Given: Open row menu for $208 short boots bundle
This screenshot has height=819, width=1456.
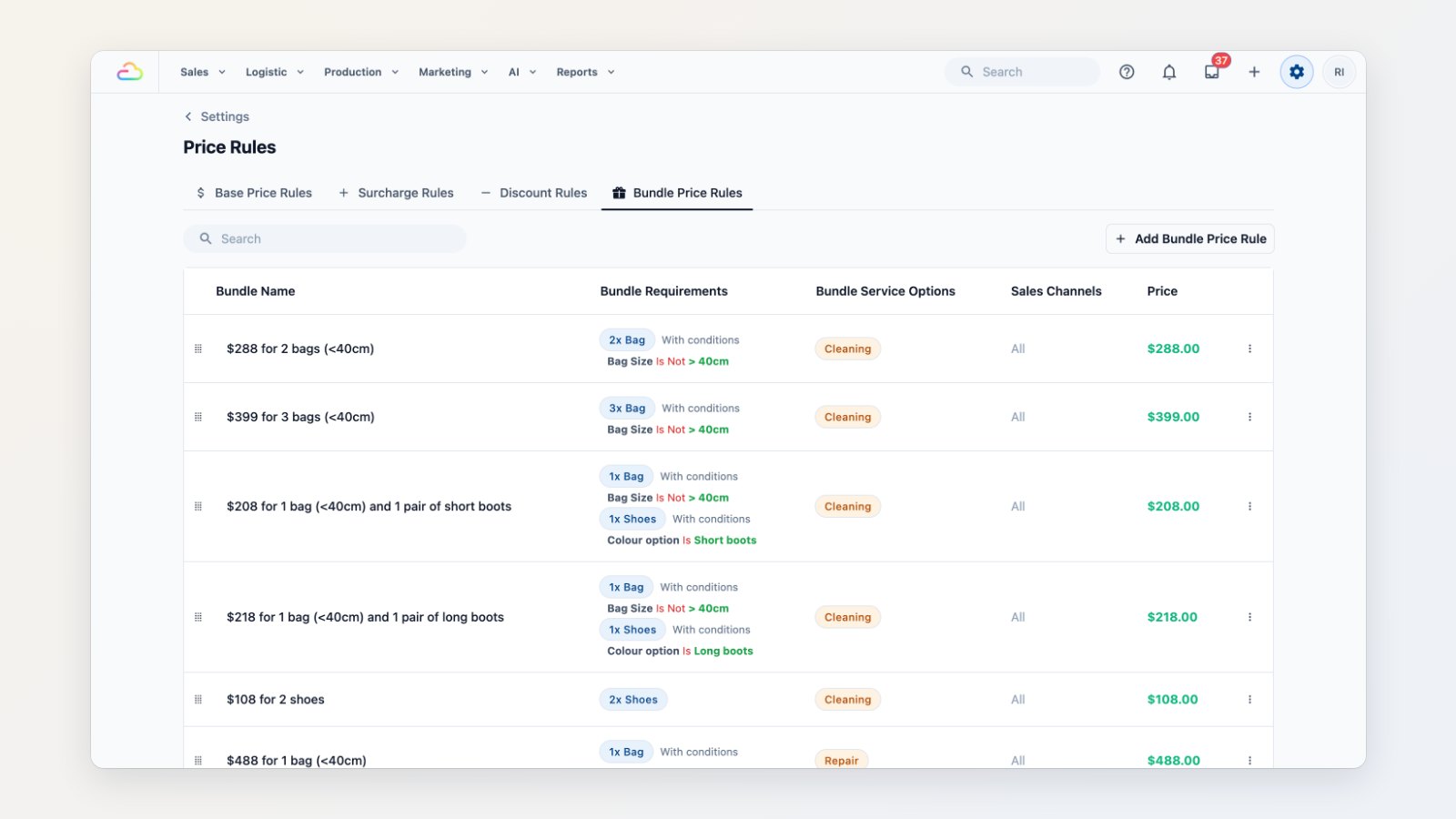Looking at the screenshot, I should [1249, 506].
